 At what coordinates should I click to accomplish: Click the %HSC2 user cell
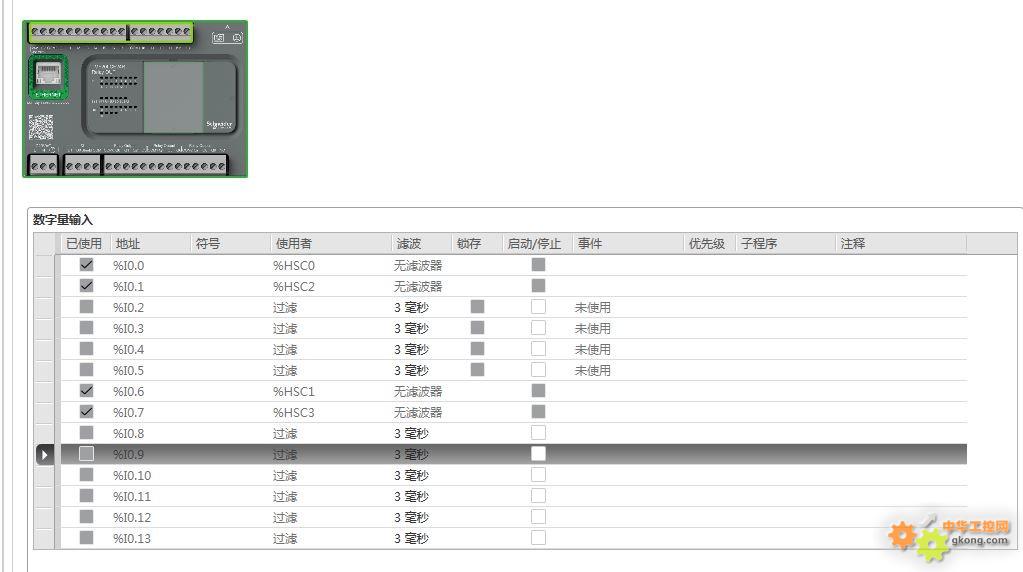(330, 286)
